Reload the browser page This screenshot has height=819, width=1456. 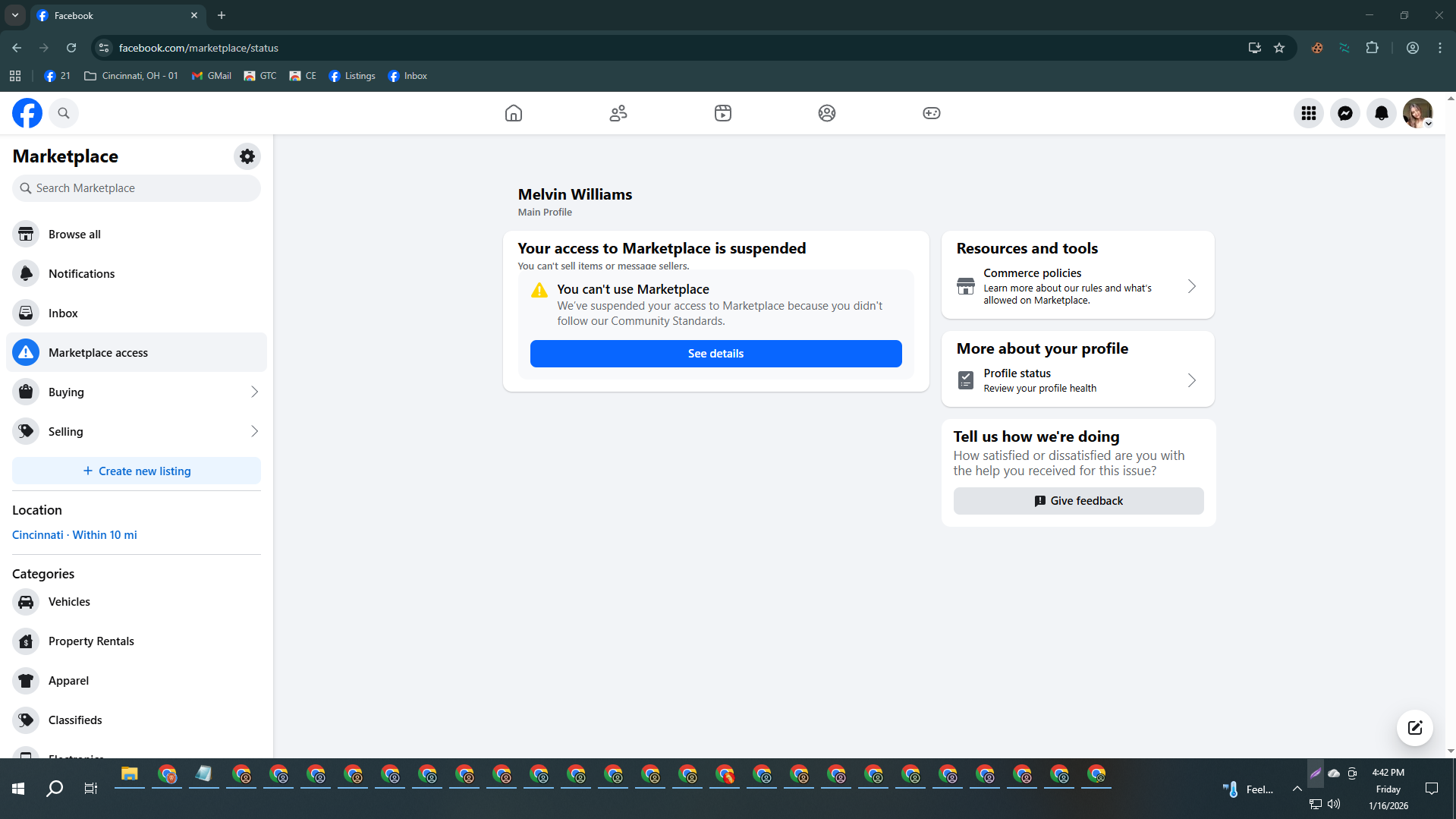click(x=71, y=48)
